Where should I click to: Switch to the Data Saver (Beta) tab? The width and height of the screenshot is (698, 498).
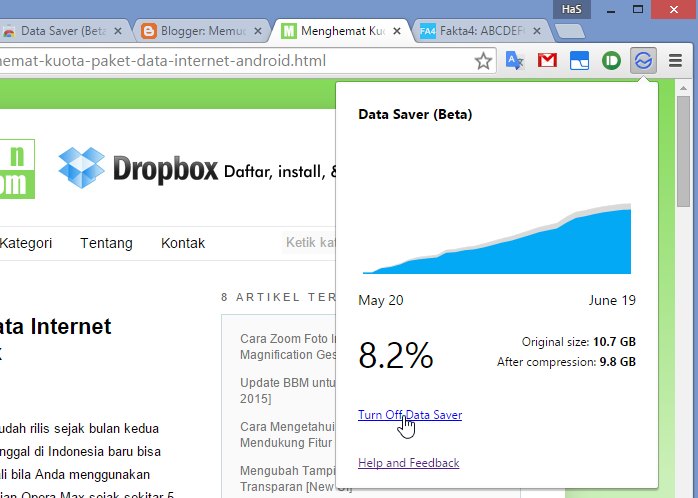pos(63,31)
